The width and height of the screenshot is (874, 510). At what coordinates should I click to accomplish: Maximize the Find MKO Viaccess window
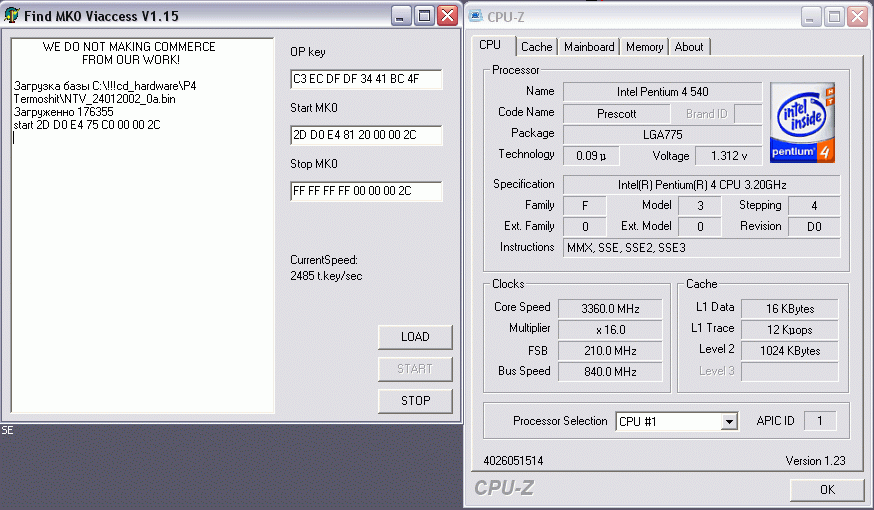(424, 16)
